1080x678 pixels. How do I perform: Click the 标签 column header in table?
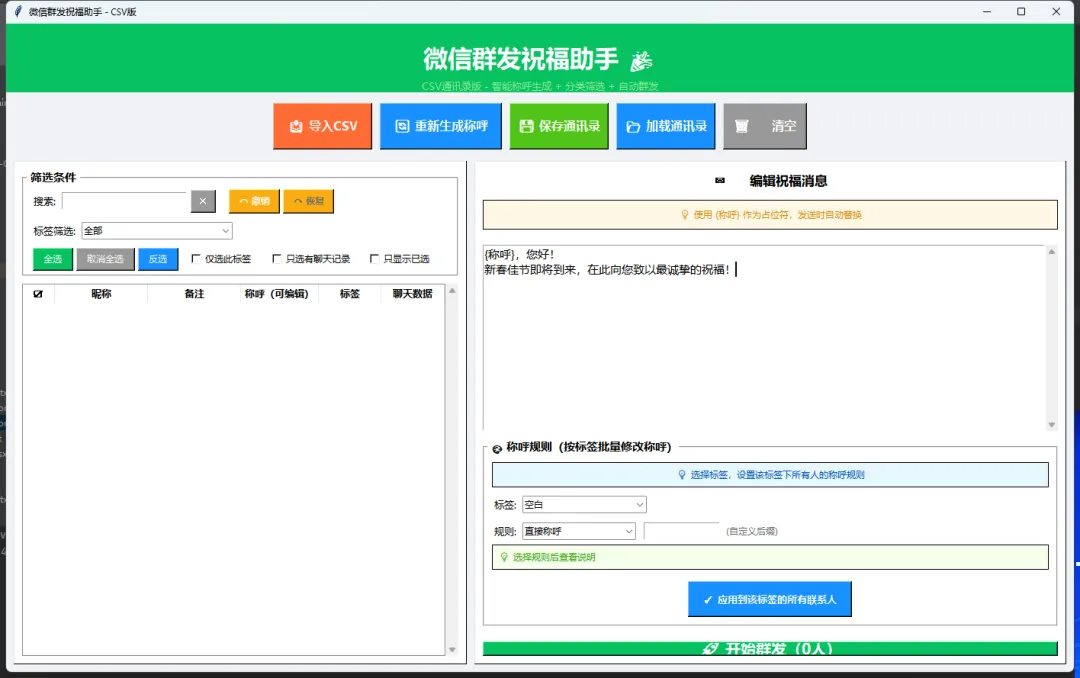click(x=350, y=294)
